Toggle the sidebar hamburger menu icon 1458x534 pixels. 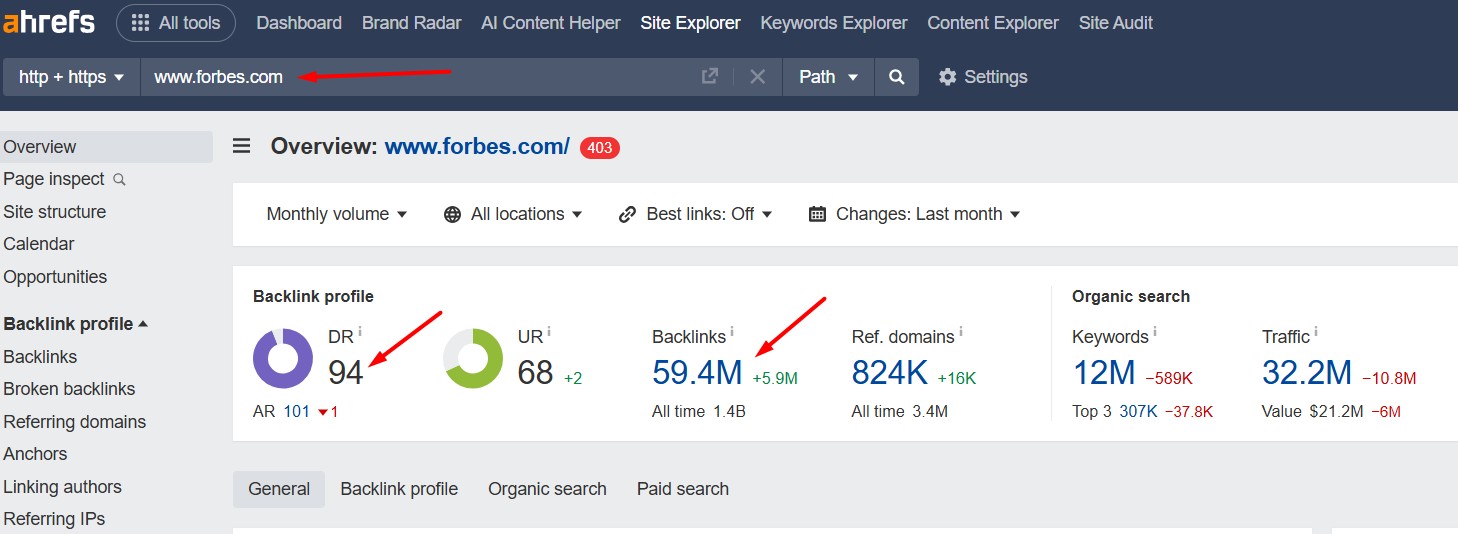point(242,147)
